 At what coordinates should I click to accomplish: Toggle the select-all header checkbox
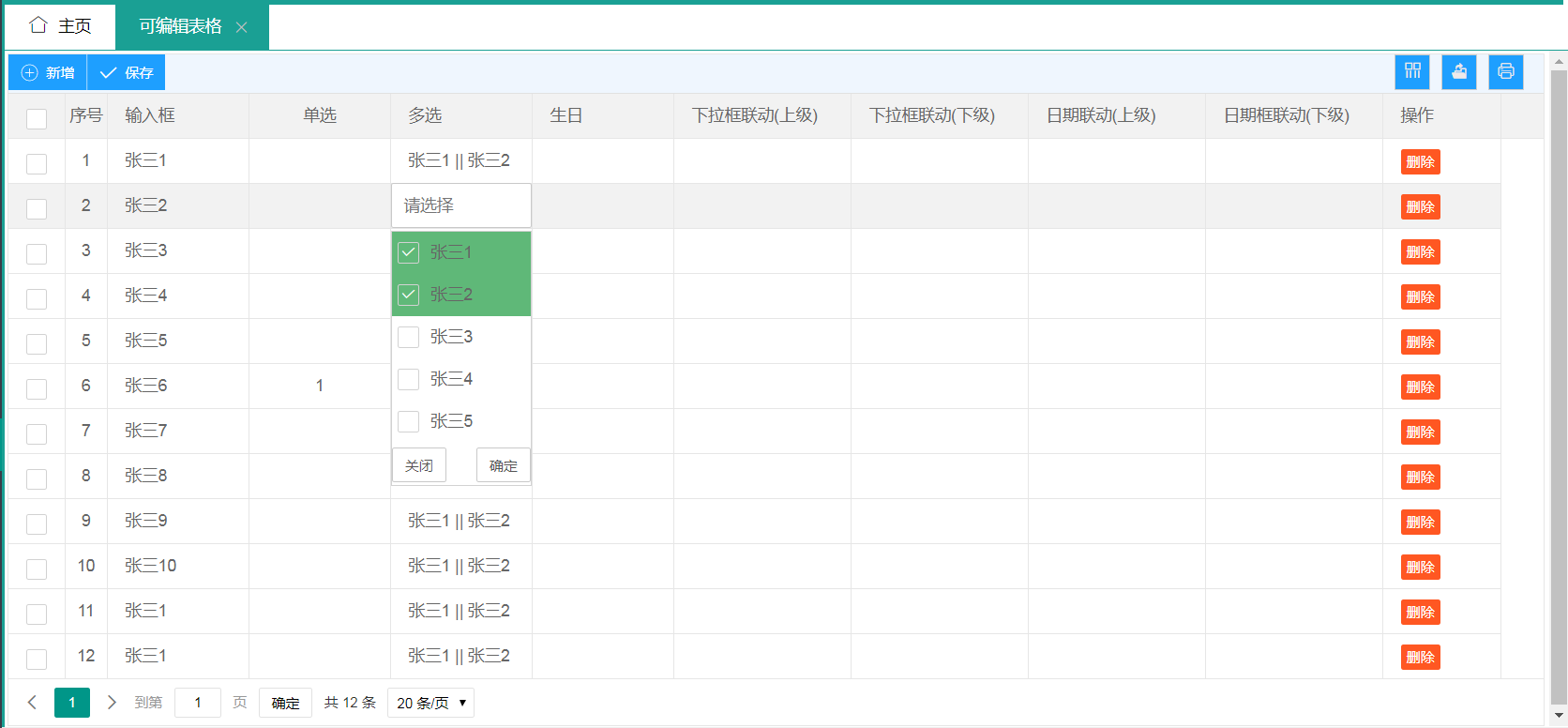(x=37, y=118)
